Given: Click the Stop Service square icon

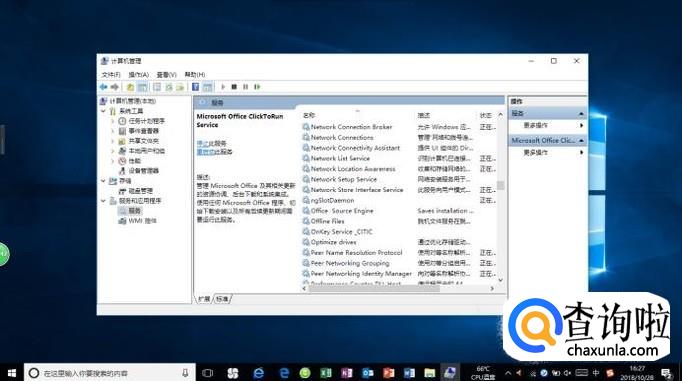Looking at the screenshot, I should coord(234,87).
